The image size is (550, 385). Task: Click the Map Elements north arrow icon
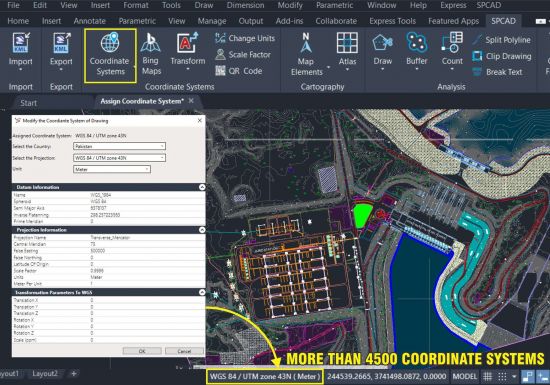tap(306, 43)
